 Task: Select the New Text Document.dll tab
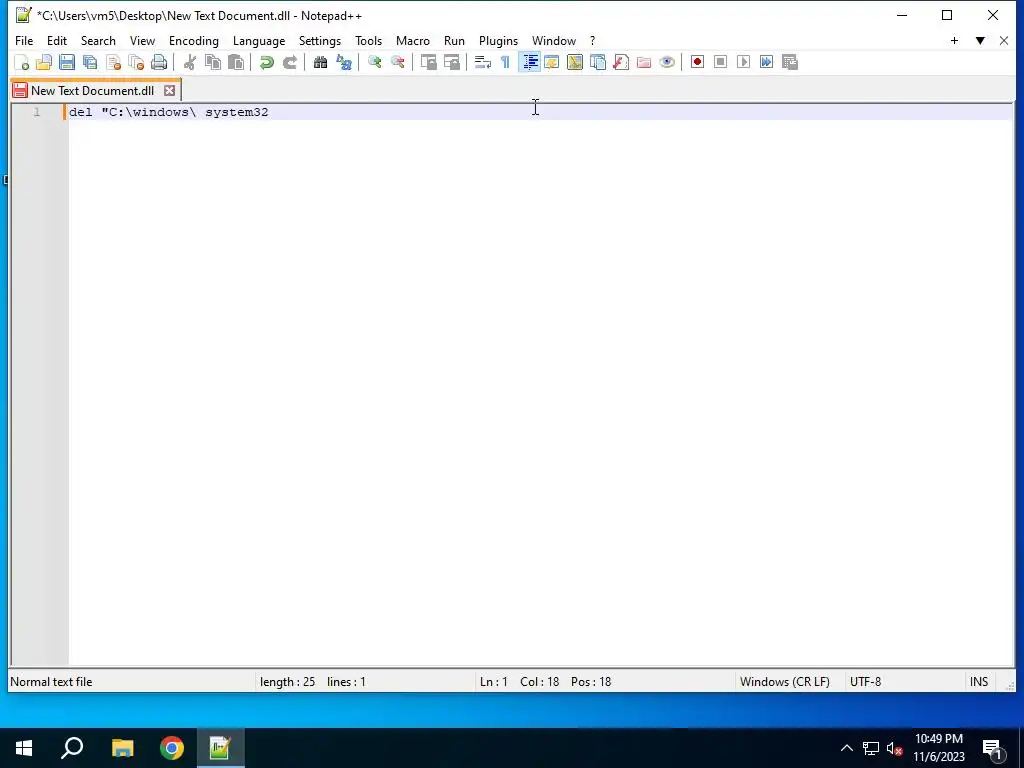tap(93, 91)
